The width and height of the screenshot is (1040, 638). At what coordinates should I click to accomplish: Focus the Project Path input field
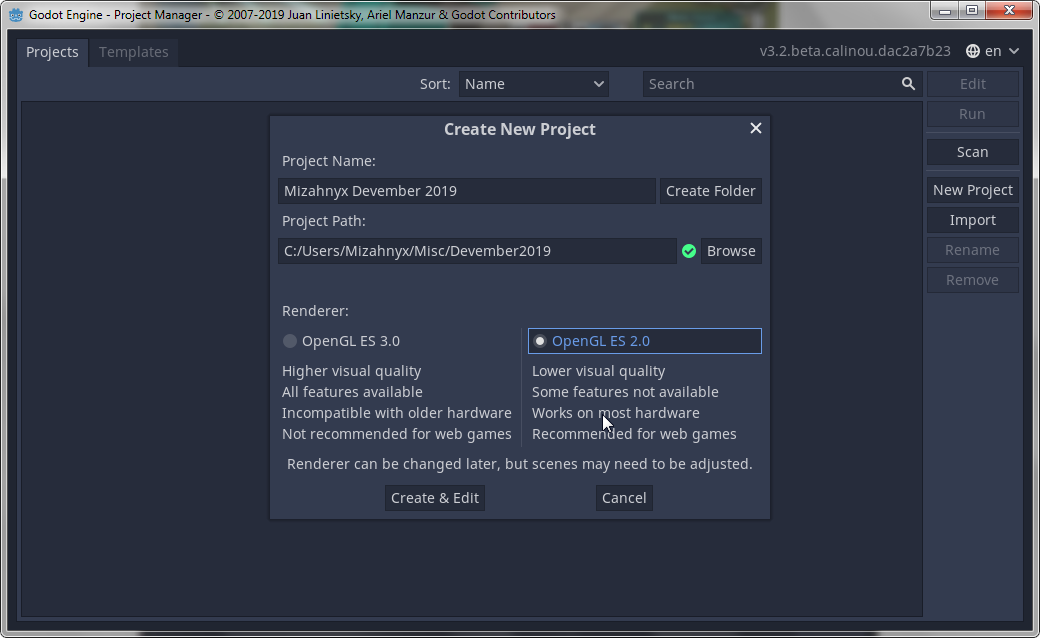pos(477,251)
